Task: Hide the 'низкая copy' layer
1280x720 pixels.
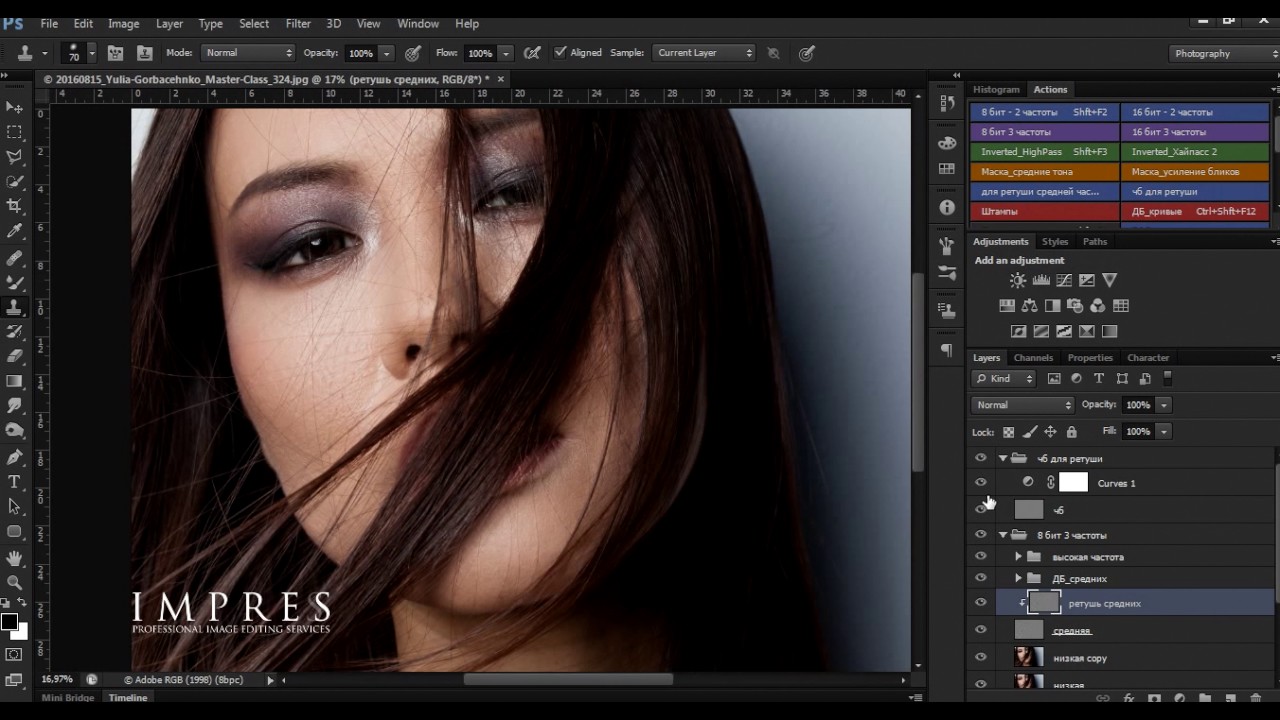Action: [980, 657]
